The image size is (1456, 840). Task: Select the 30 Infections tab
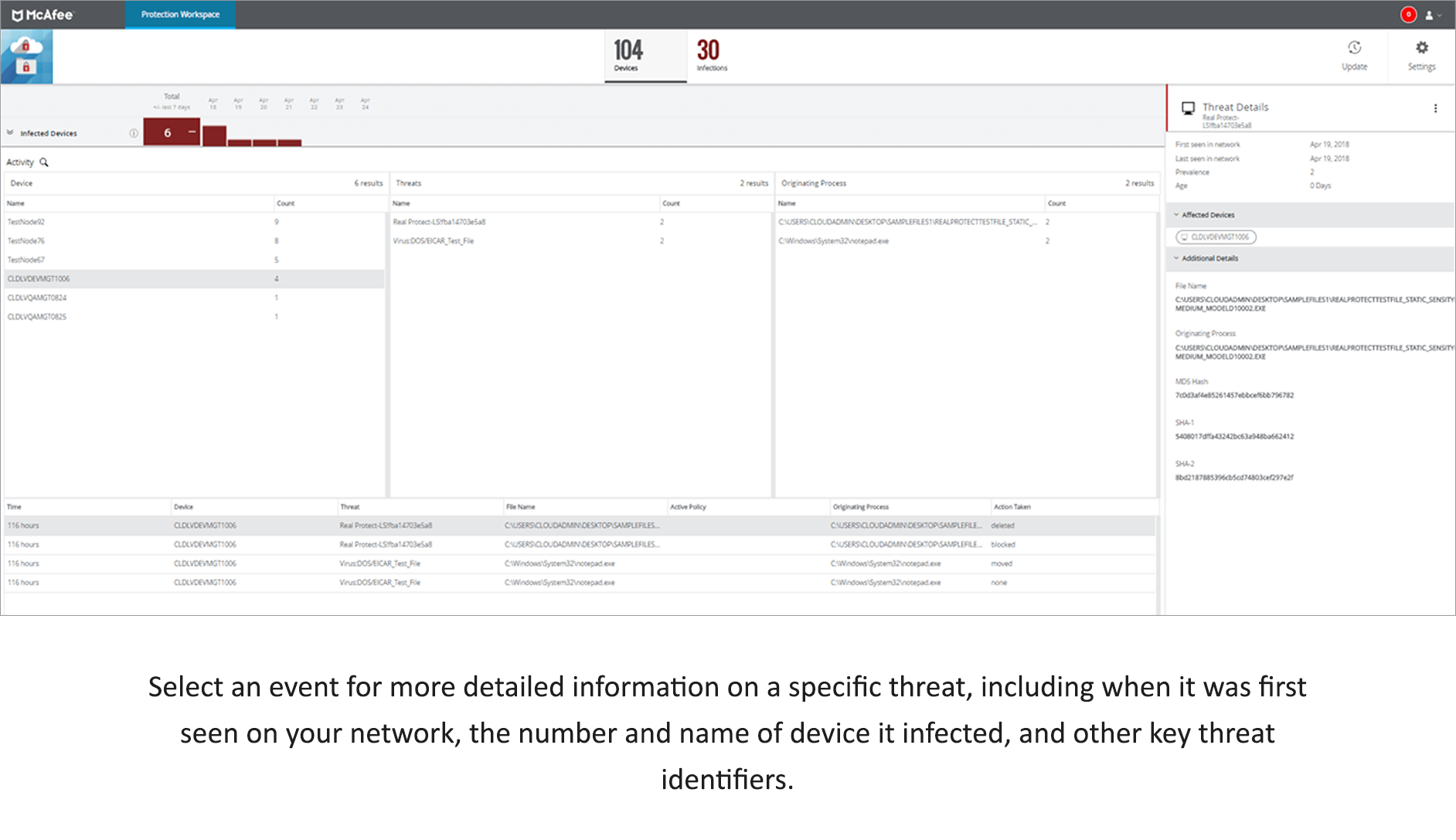[x=711, y=56]
